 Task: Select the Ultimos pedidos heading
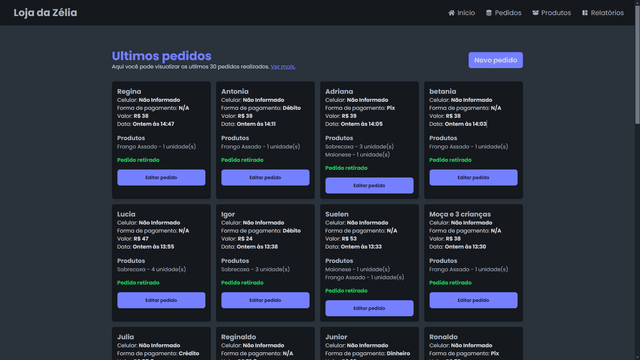pos(162,56)
